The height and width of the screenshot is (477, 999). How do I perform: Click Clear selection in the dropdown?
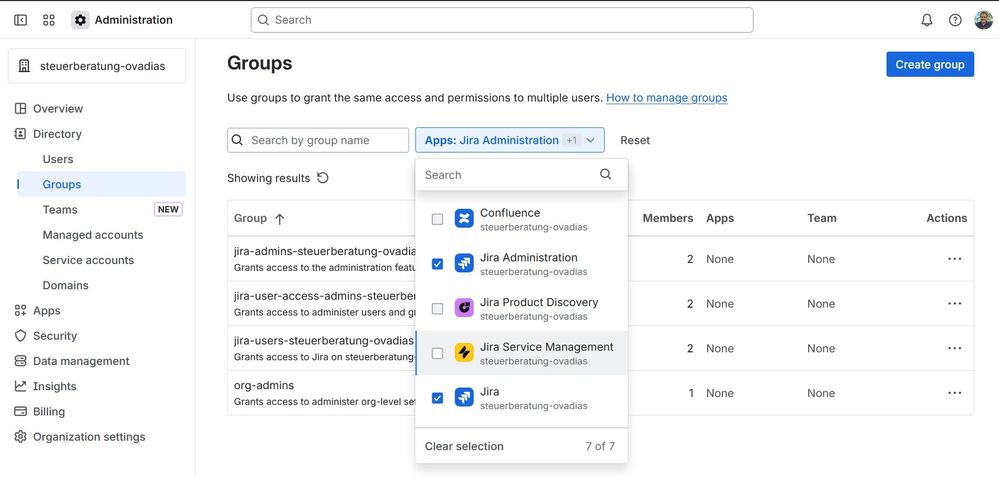click(464, 446)
